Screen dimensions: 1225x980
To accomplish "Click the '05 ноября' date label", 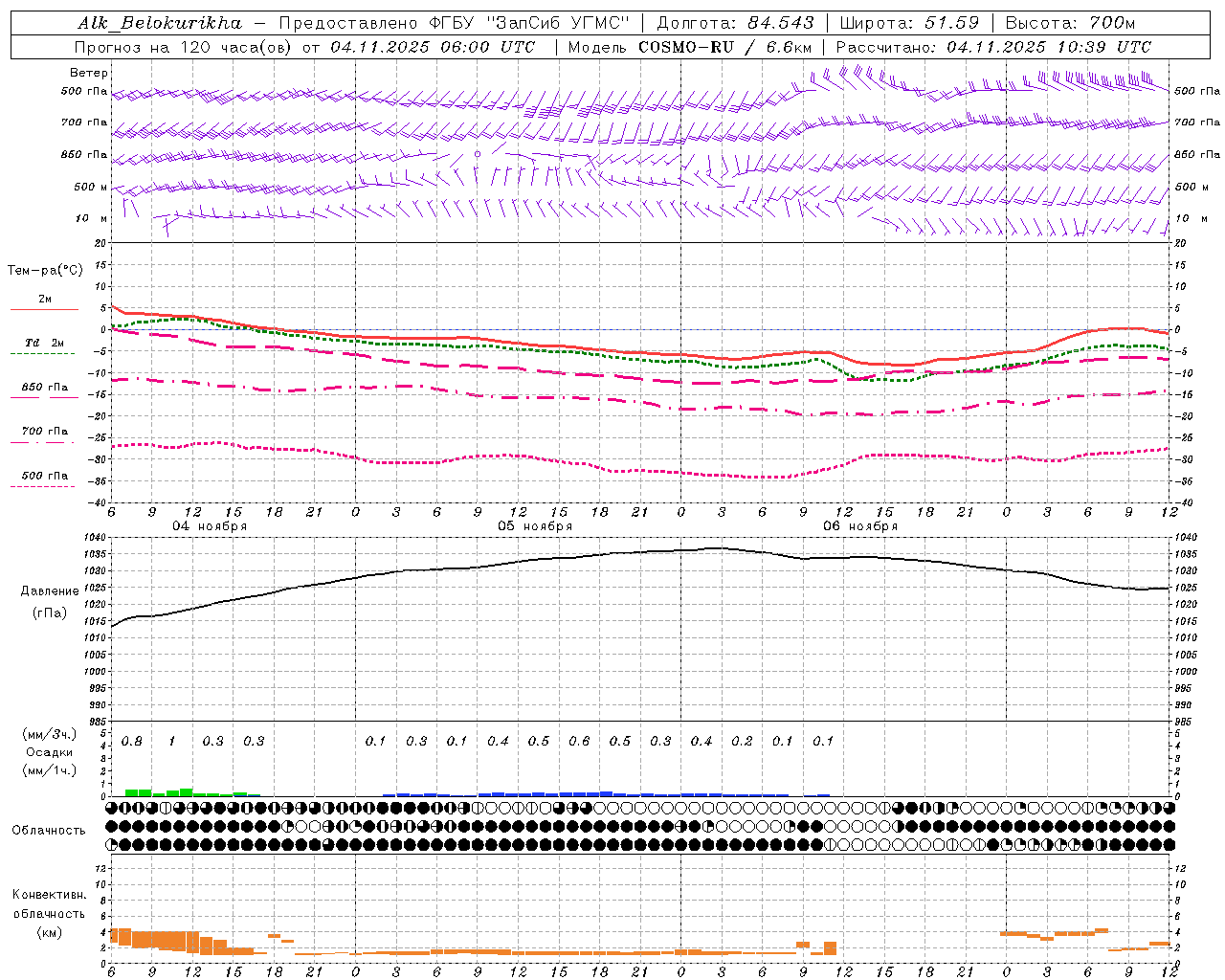I will coord(535,526).
